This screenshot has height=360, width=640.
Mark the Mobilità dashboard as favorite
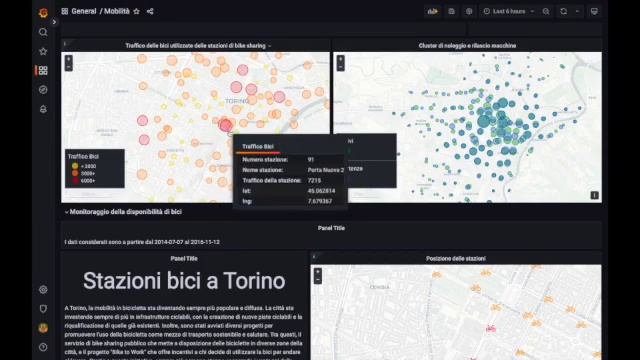pos(137,11)
